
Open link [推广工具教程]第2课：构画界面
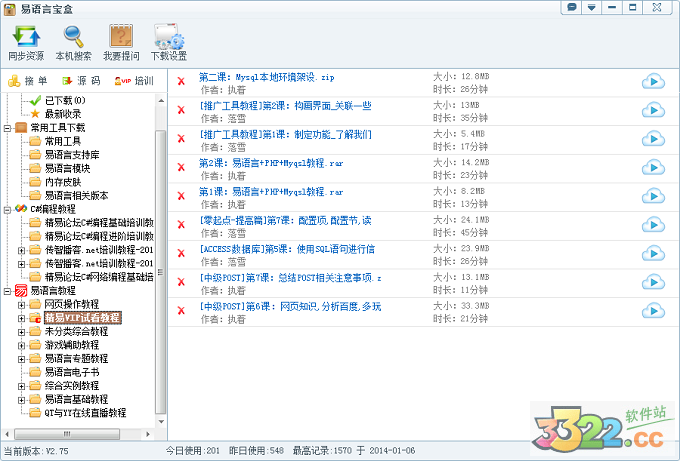pyautogui.click(x=285, y=106)
